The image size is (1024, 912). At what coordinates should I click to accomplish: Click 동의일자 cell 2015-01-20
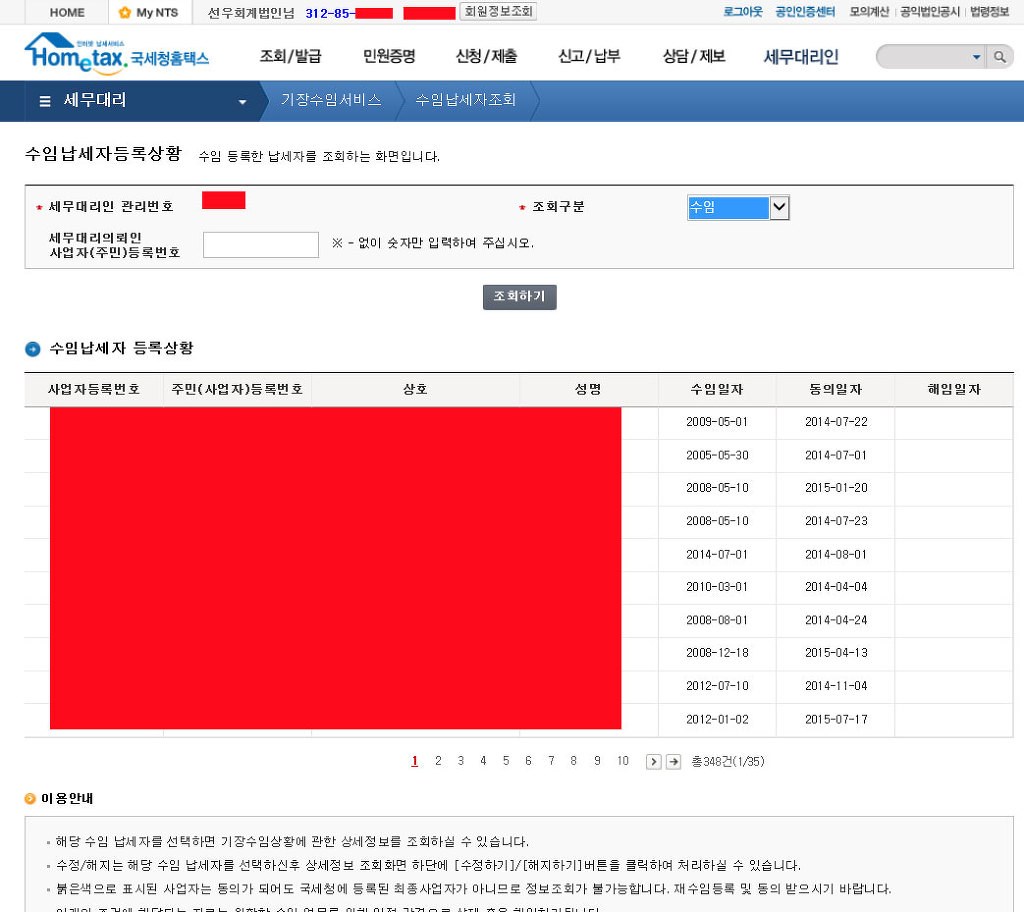pyautogui.click(x=836, y=488)
